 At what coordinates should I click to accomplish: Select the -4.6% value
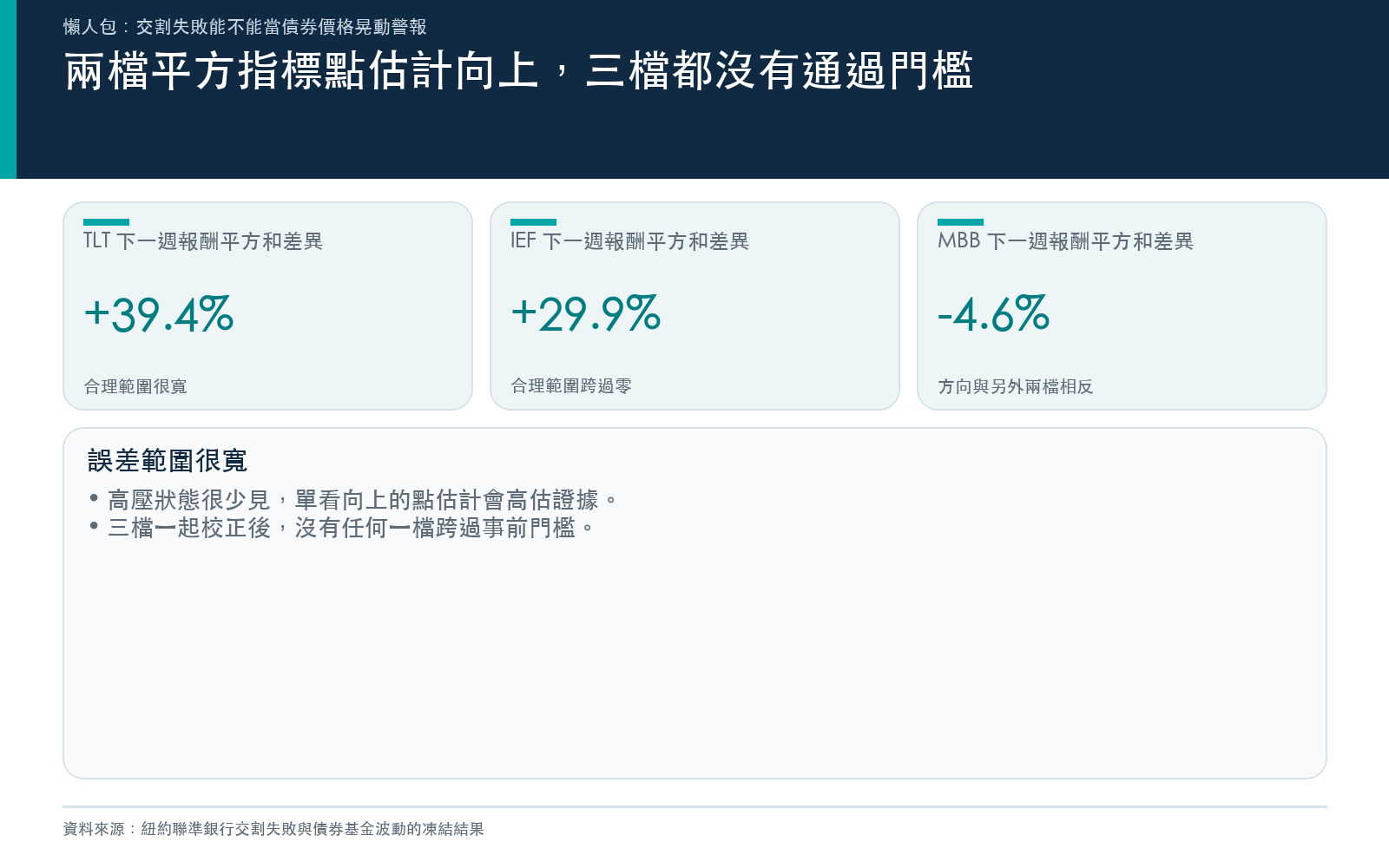click(994, 314)
